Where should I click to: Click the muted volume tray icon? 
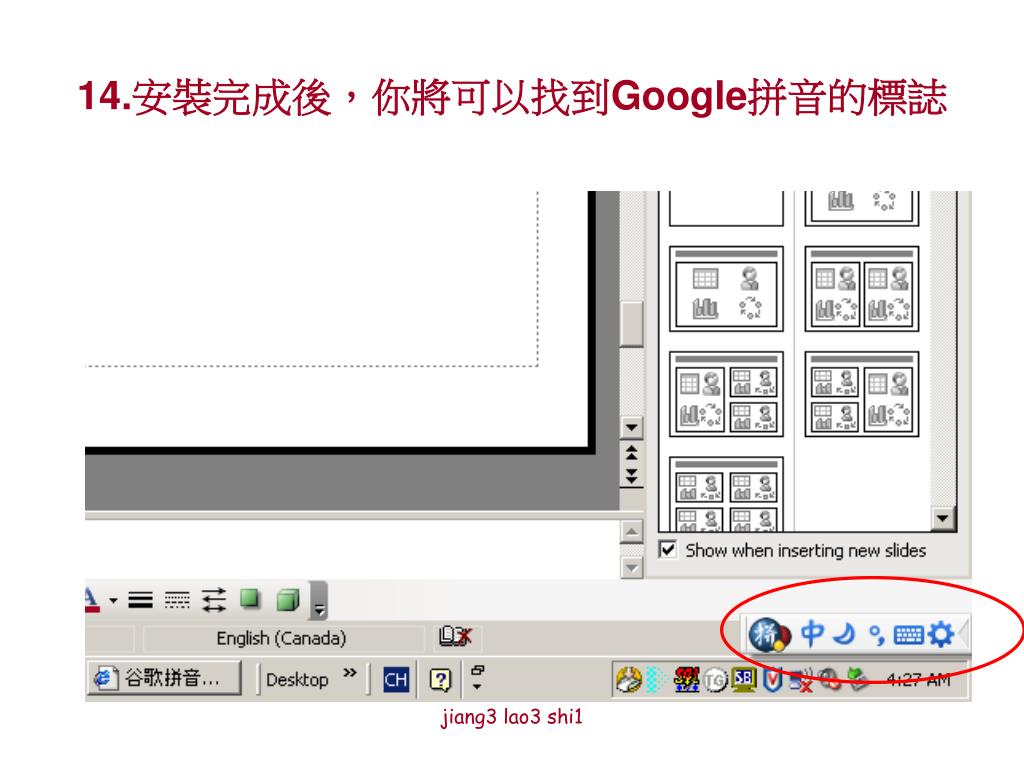click(x=830, y=680)
